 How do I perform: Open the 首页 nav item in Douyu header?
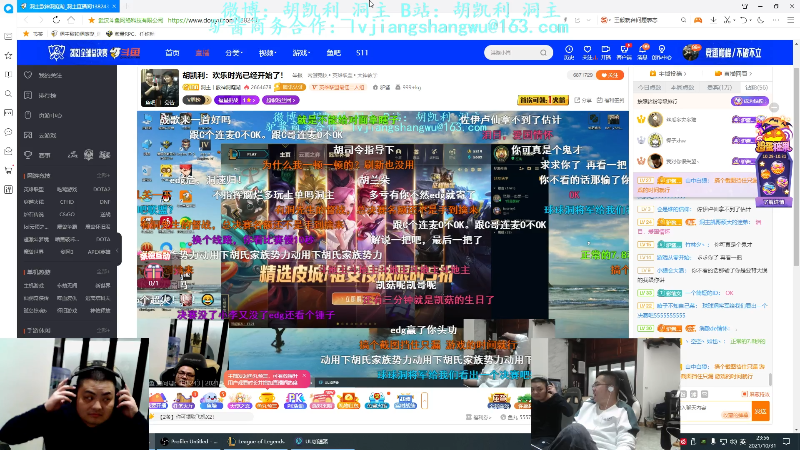click(x=172, y=53)
